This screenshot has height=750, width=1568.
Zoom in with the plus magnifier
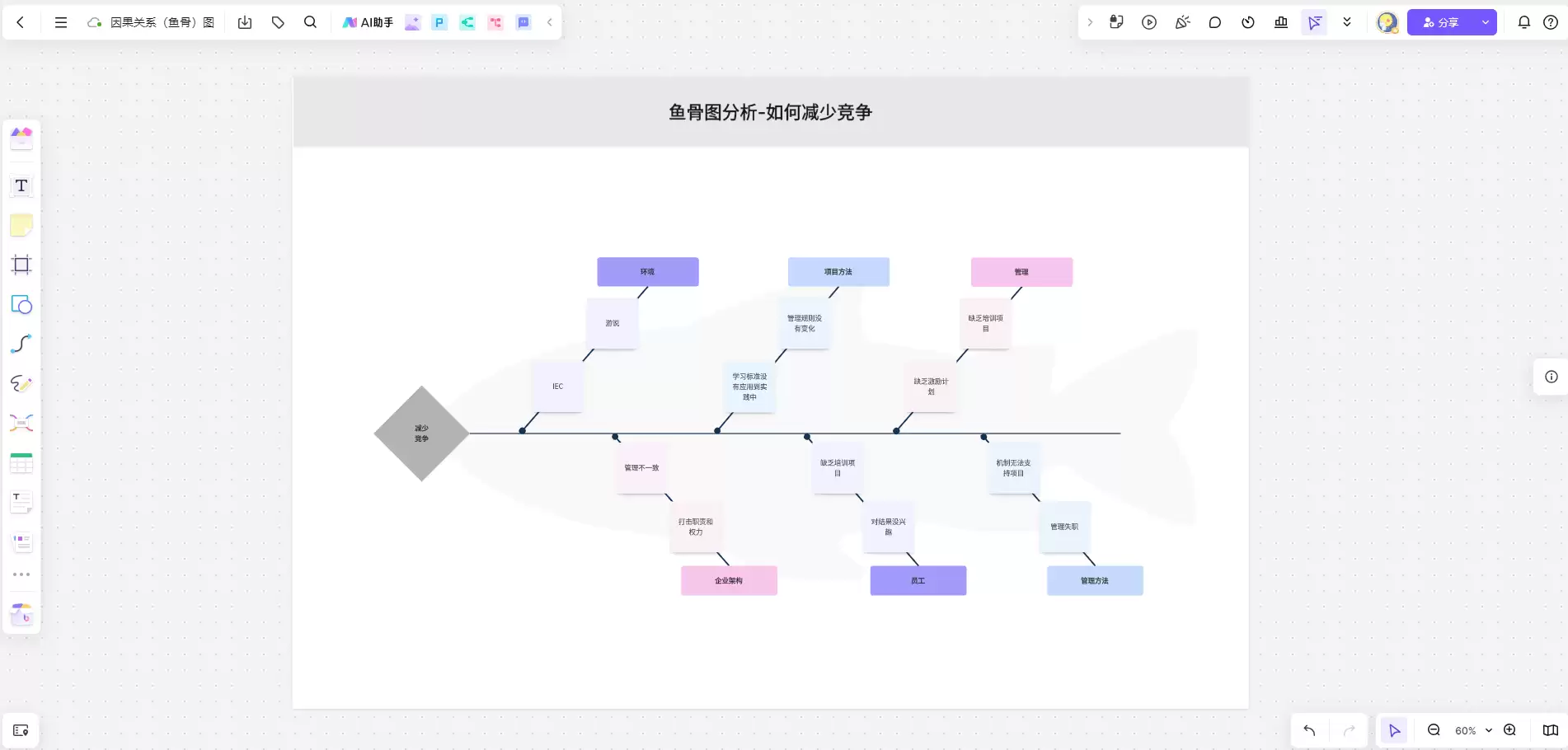(x=1509, y=730)
